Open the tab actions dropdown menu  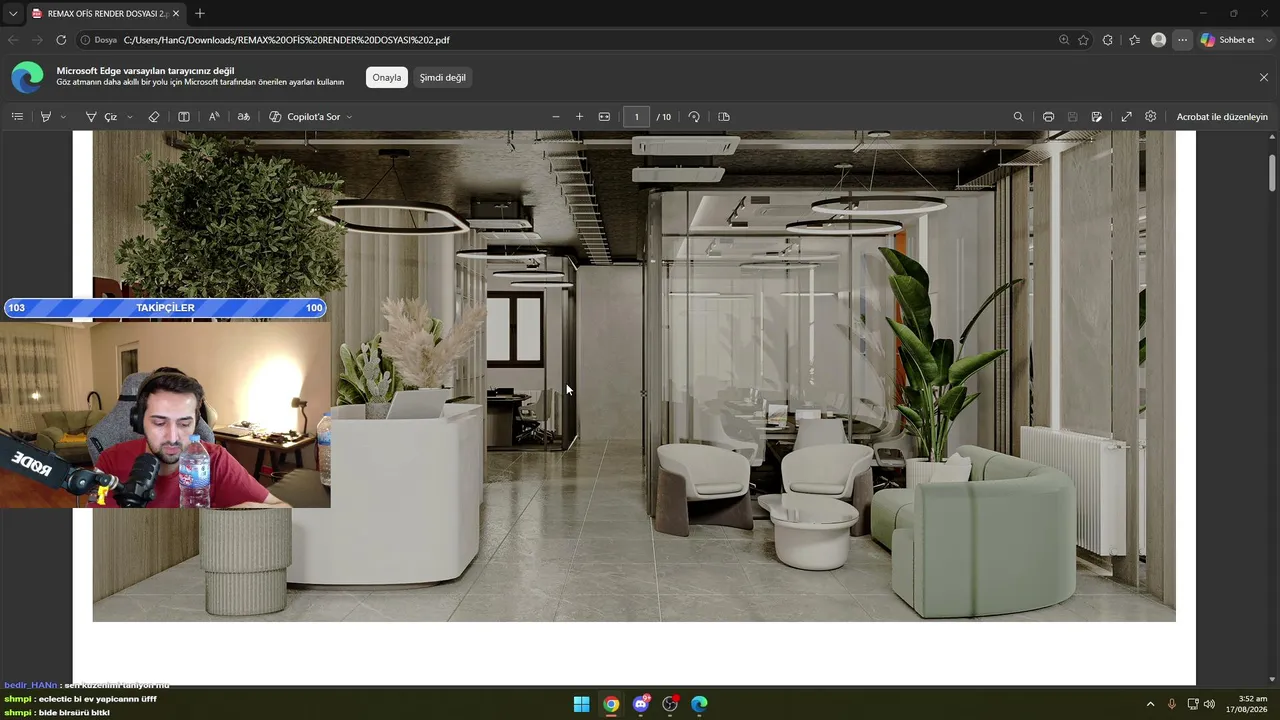[12, 14]
